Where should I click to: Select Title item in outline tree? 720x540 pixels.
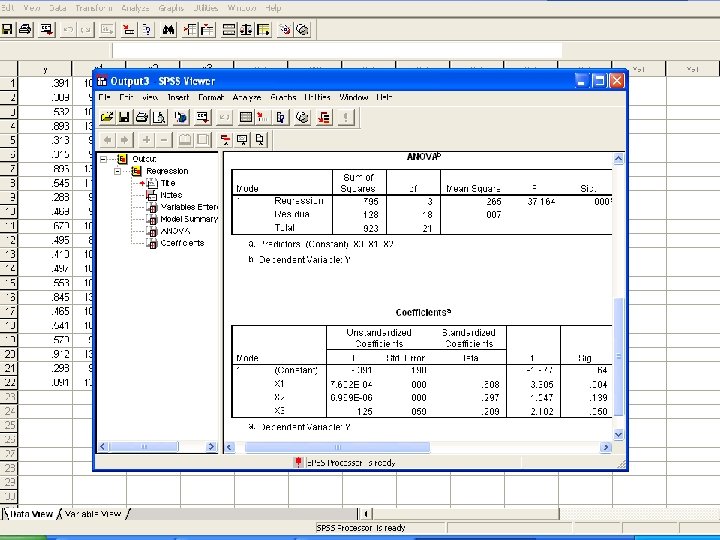pyautogui.click(x=168, y=183)
